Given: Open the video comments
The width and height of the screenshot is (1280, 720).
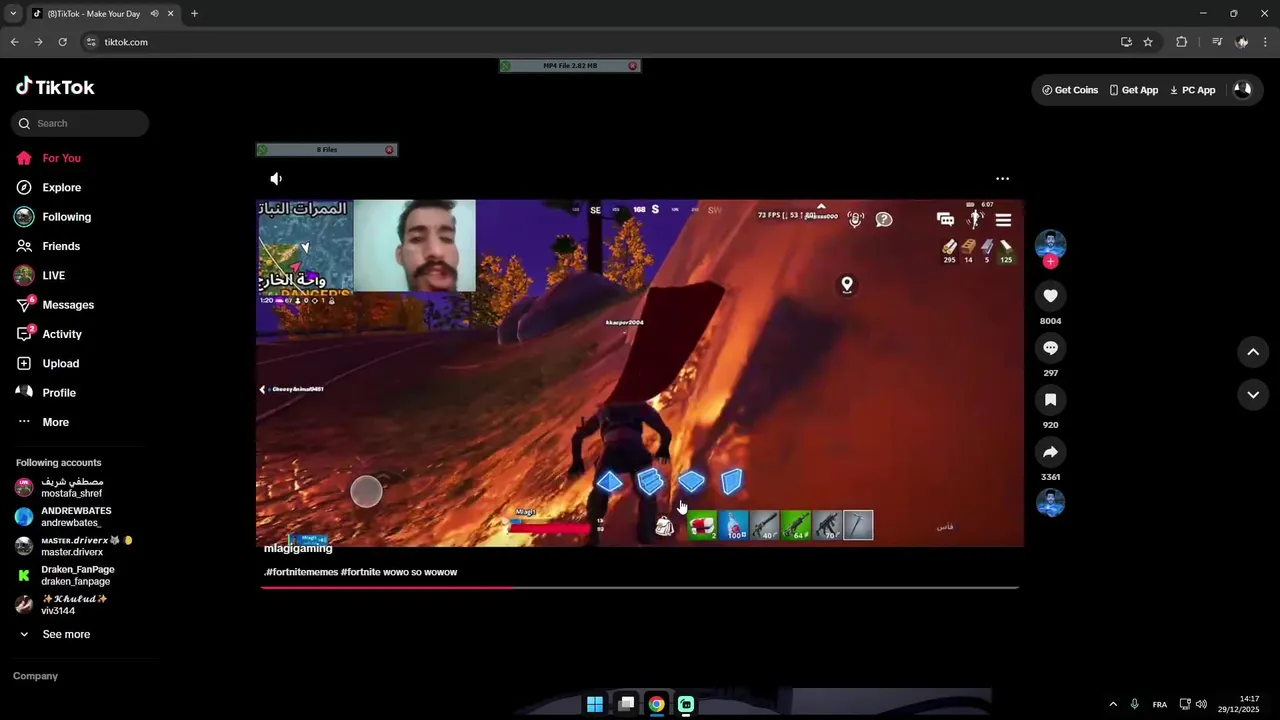Looking at the screenshot, I should pos(1050,348).
